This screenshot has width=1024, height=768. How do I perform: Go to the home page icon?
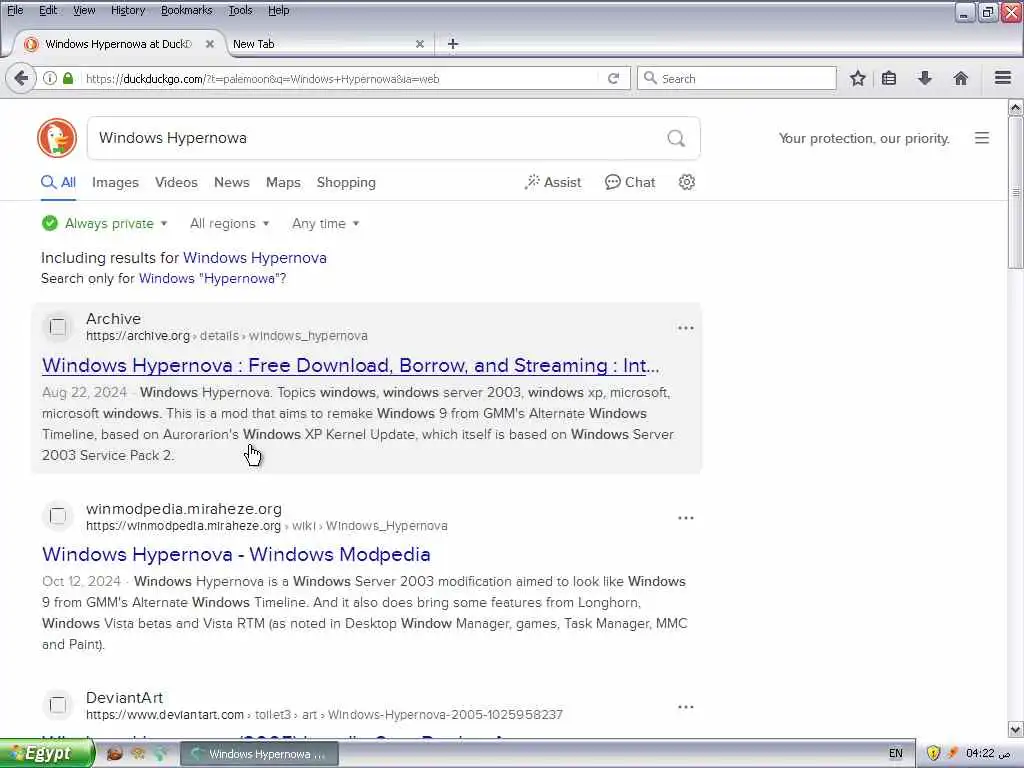(960, 78)
